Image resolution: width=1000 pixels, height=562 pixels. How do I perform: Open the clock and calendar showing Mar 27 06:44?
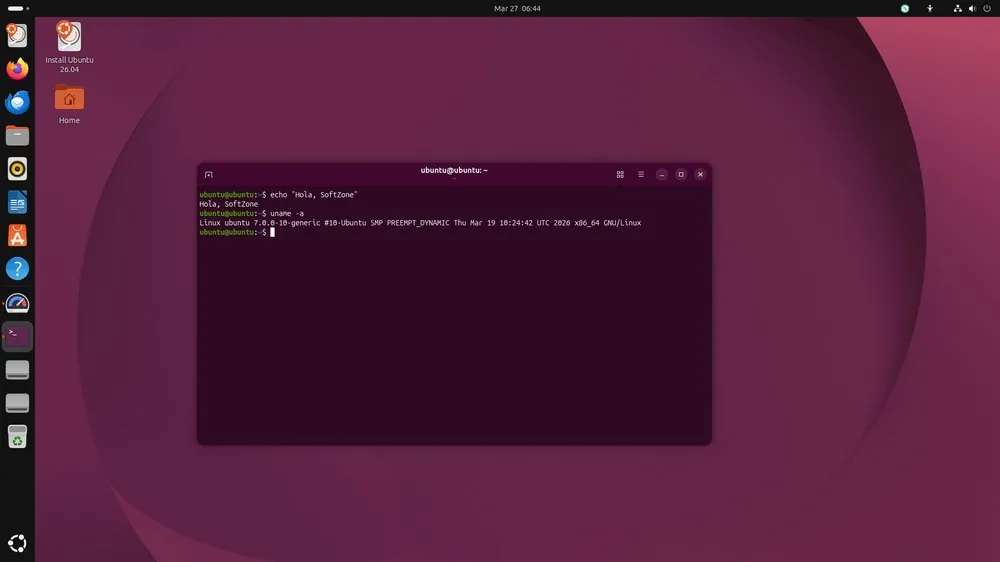coord(517,8)
